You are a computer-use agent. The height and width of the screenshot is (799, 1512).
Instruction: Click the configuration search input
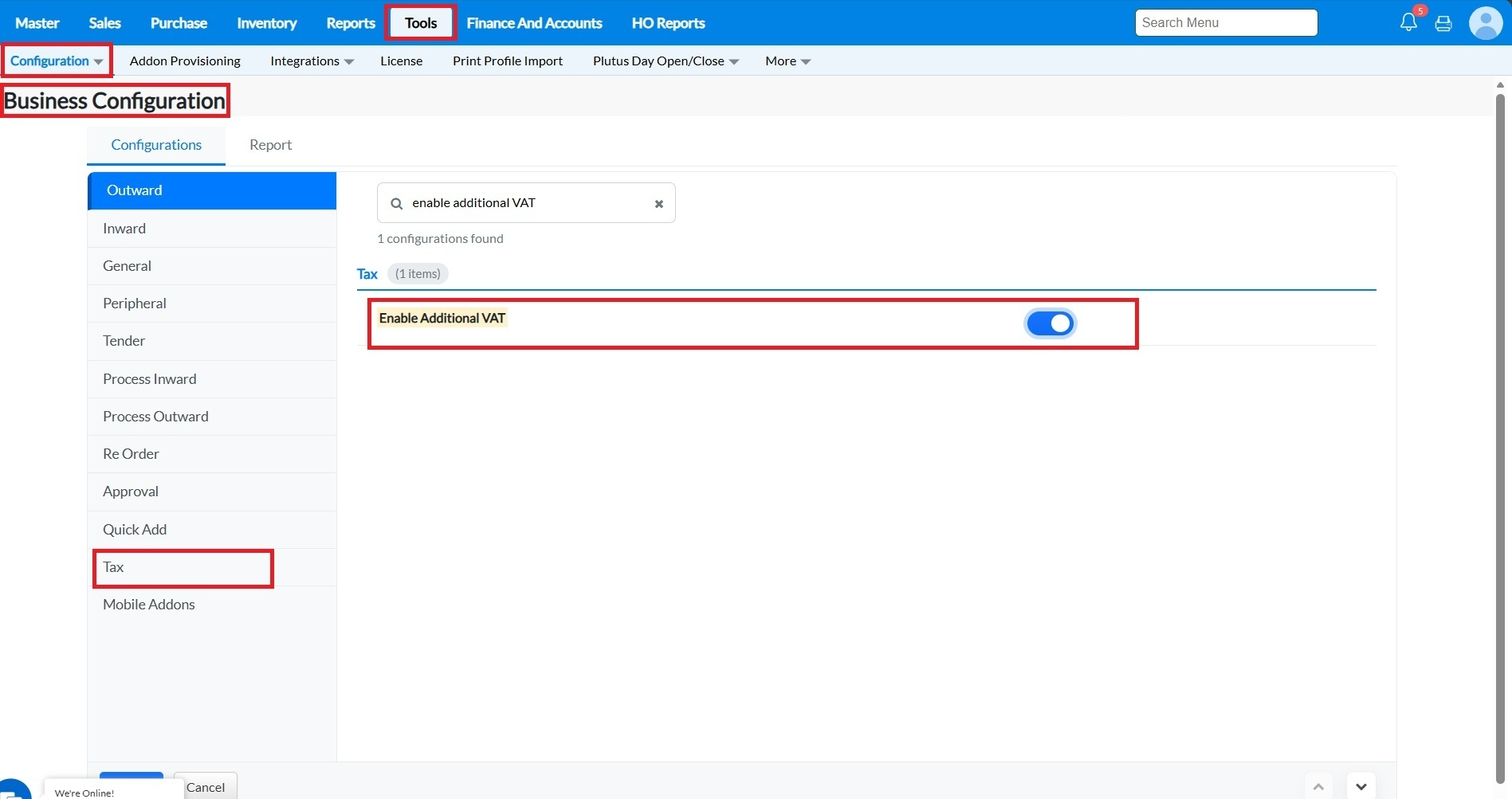(526, 203)
